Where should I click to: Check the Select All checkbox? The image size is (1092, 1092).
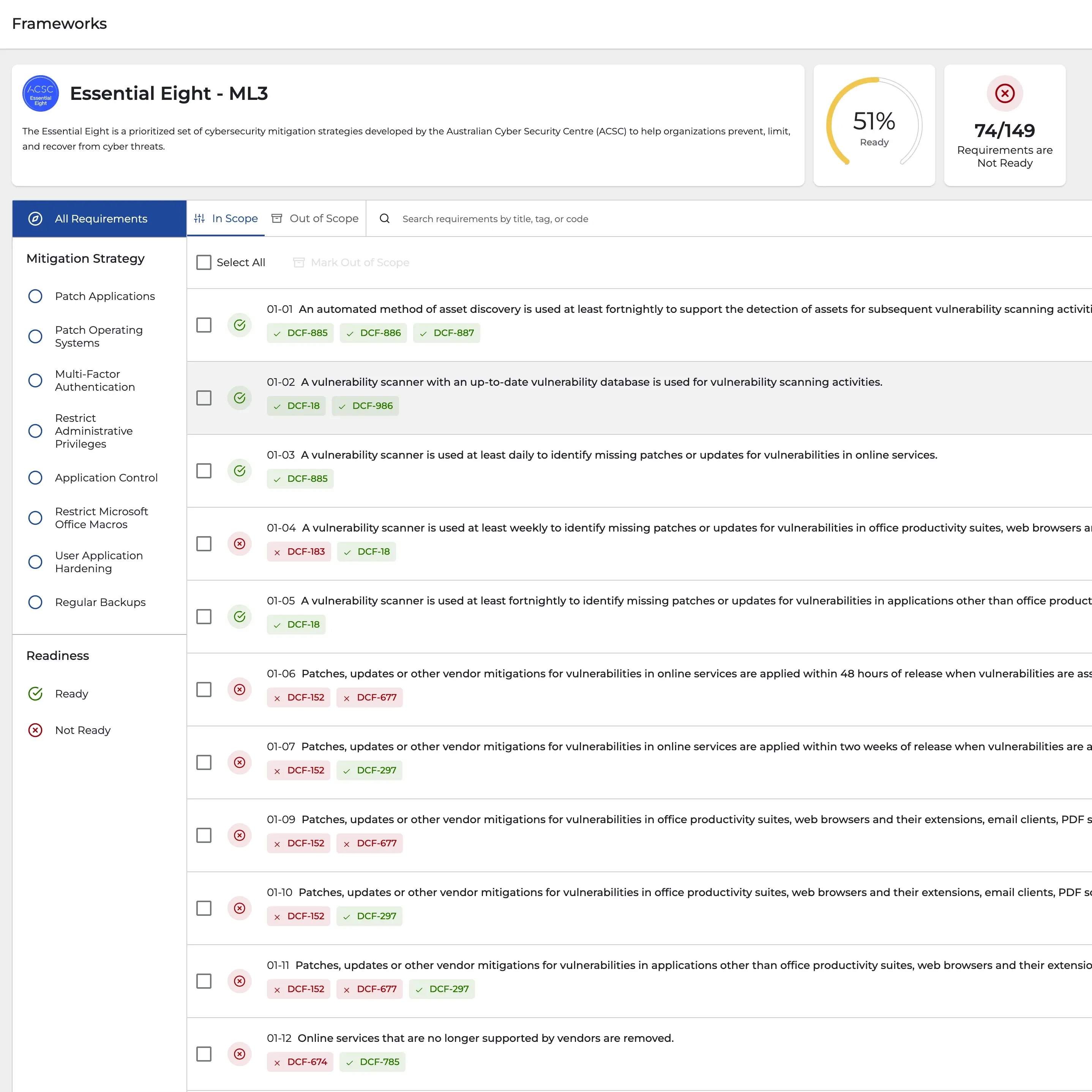tap(204, 262)
